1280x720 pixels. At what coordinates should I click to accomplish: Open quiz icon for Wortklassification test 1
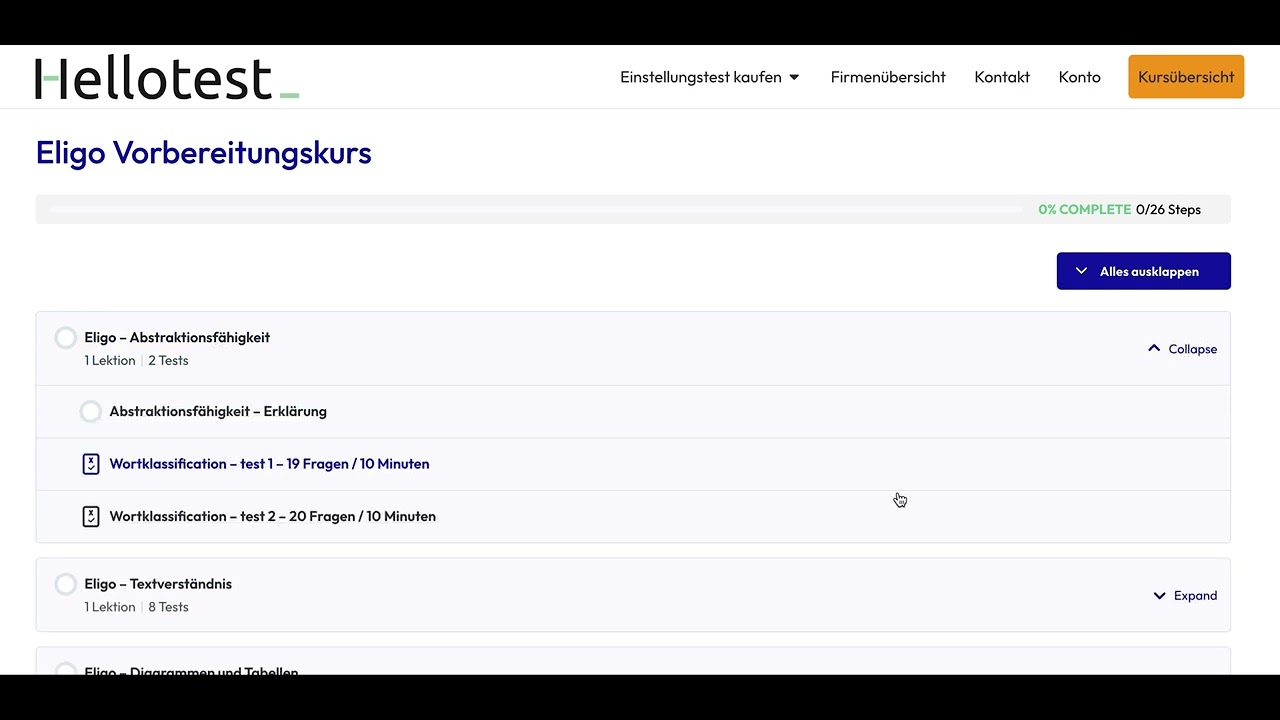pyautogui.click(x=91, y=464)
